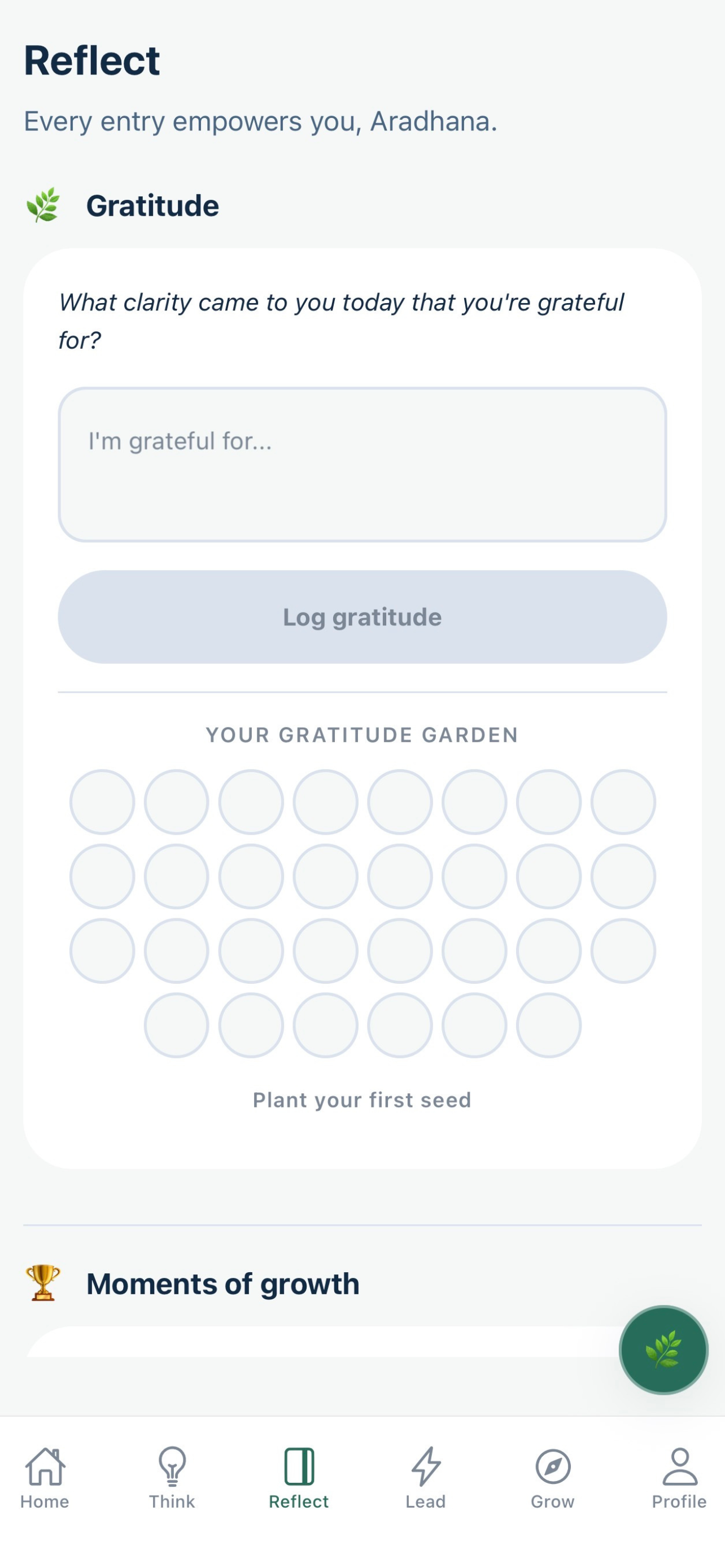Tap the last circle in the bottom garden row
The width and height of the screenshot is (725, 1568).
(548, 1025)
